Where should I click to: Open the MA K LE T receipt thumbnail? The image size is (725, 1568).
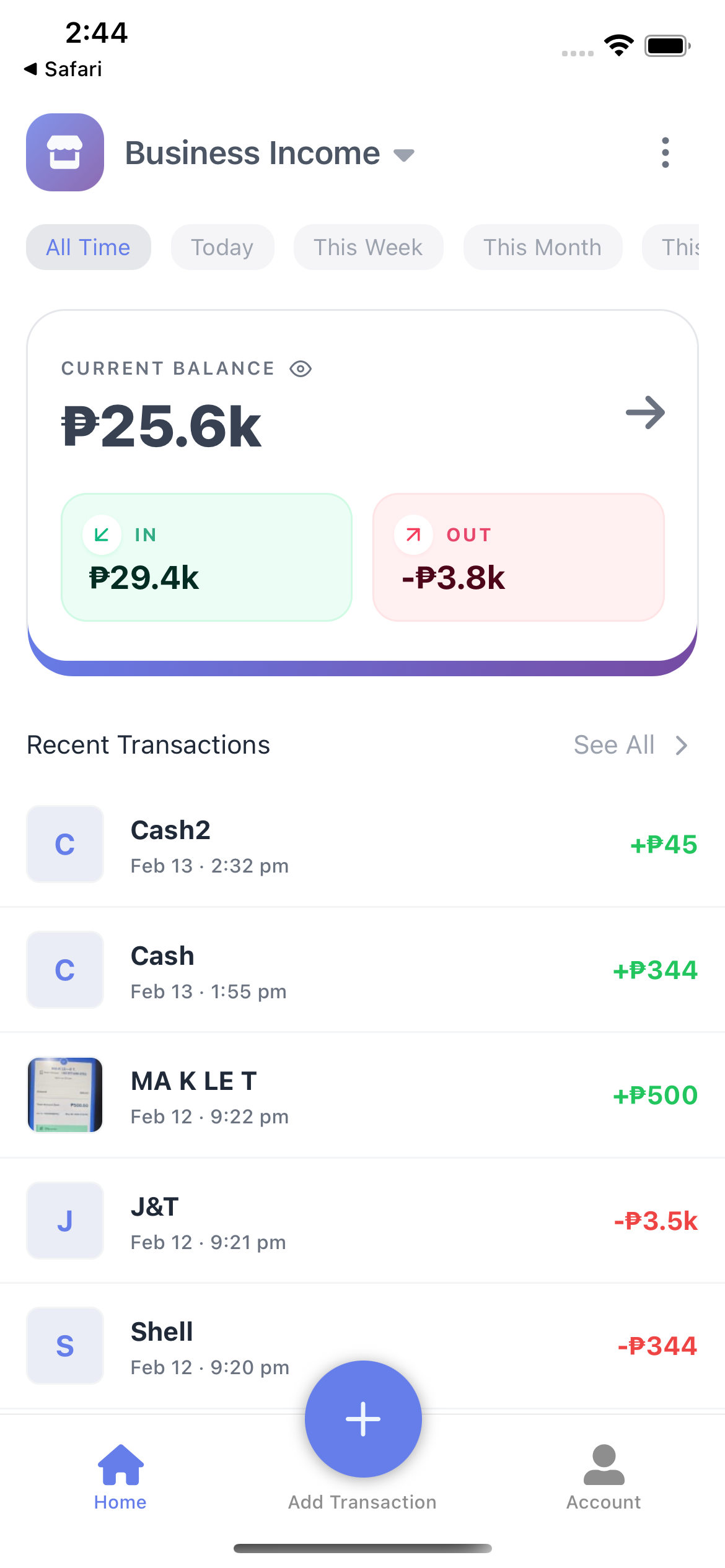click(65, 1095)
